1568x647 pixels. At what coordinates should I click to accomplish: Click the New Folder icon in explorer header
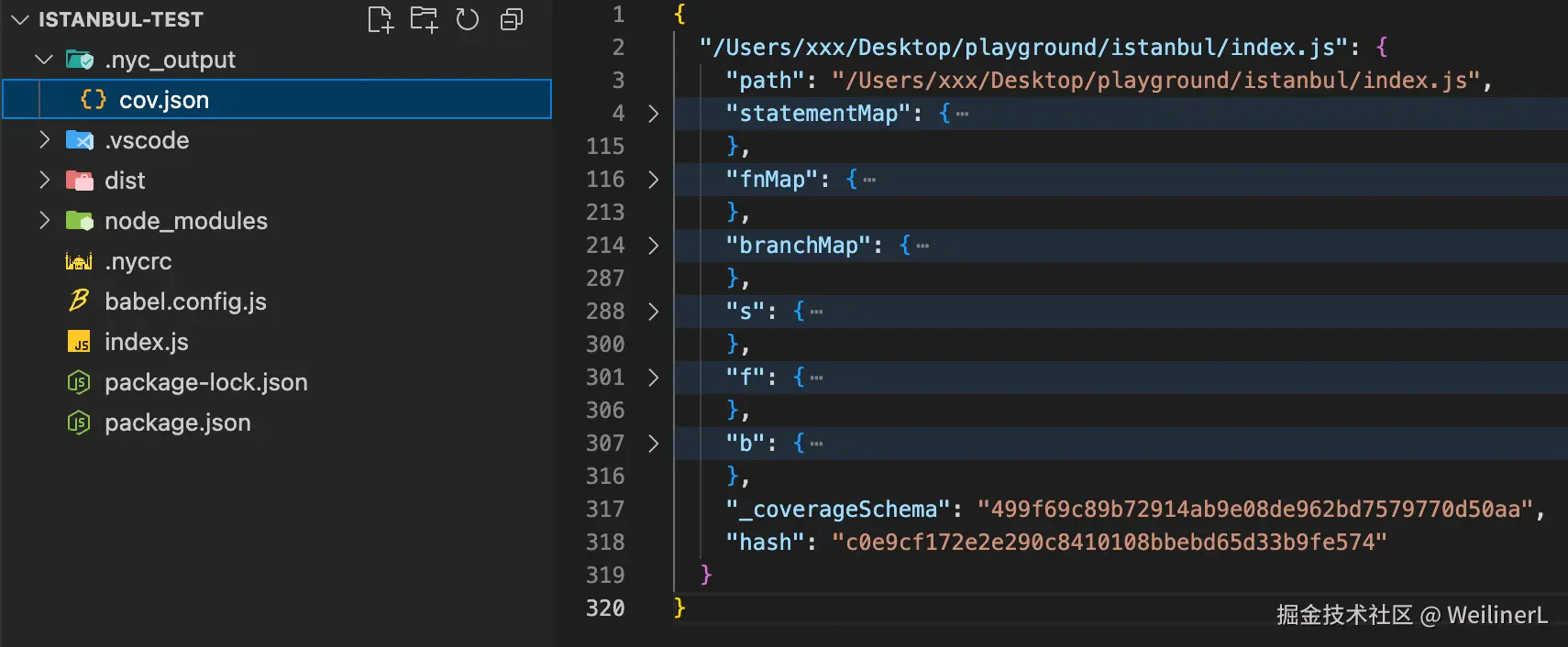coord(424,19)
